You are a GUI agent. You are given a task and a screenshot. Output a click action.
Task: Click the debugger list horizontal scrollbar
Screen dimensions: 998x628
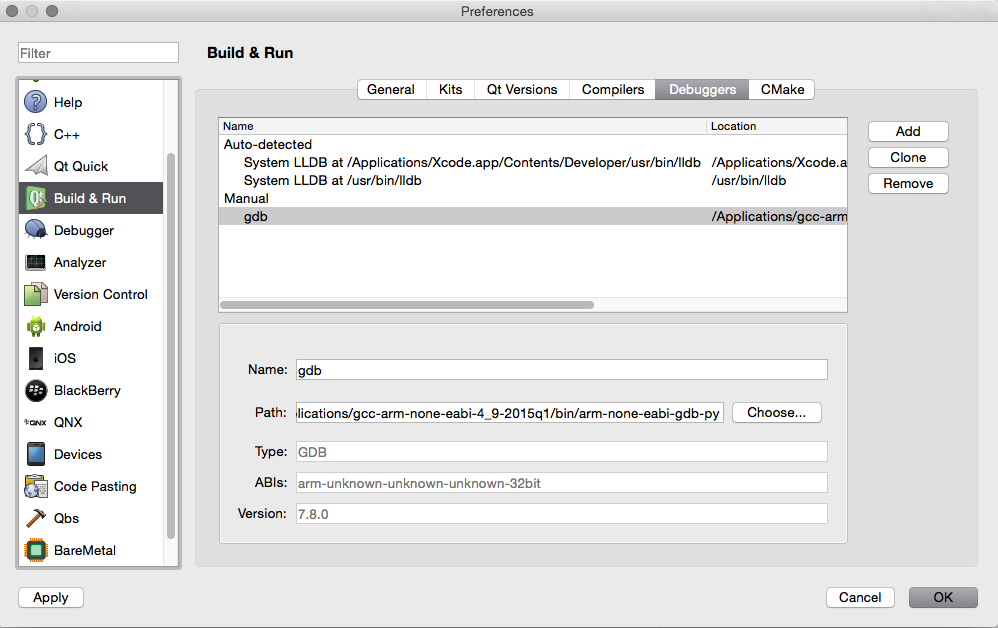coord(407,305)
